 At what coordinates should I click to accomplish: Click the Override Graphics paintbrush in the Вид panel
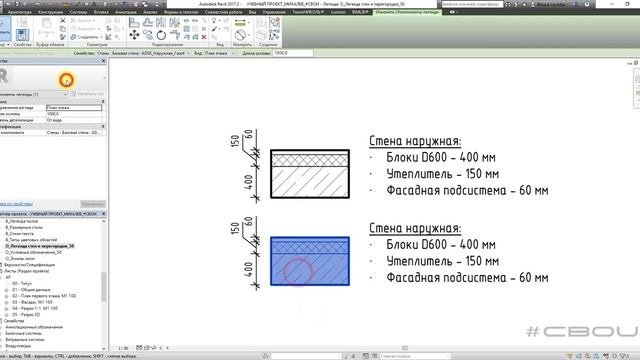214,29
